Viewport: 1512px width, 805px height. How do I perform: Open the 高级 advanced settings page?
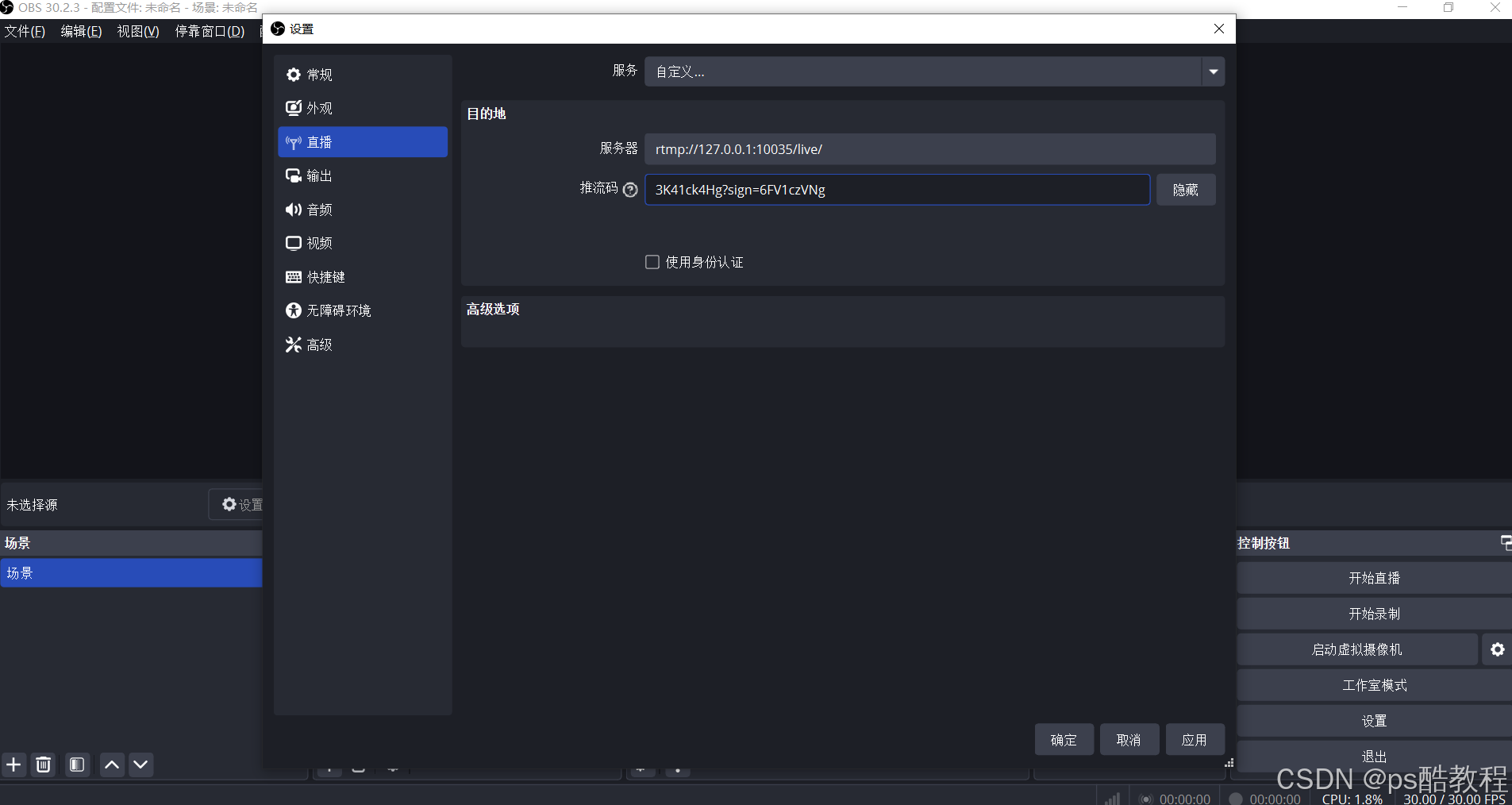coord(363,345)
